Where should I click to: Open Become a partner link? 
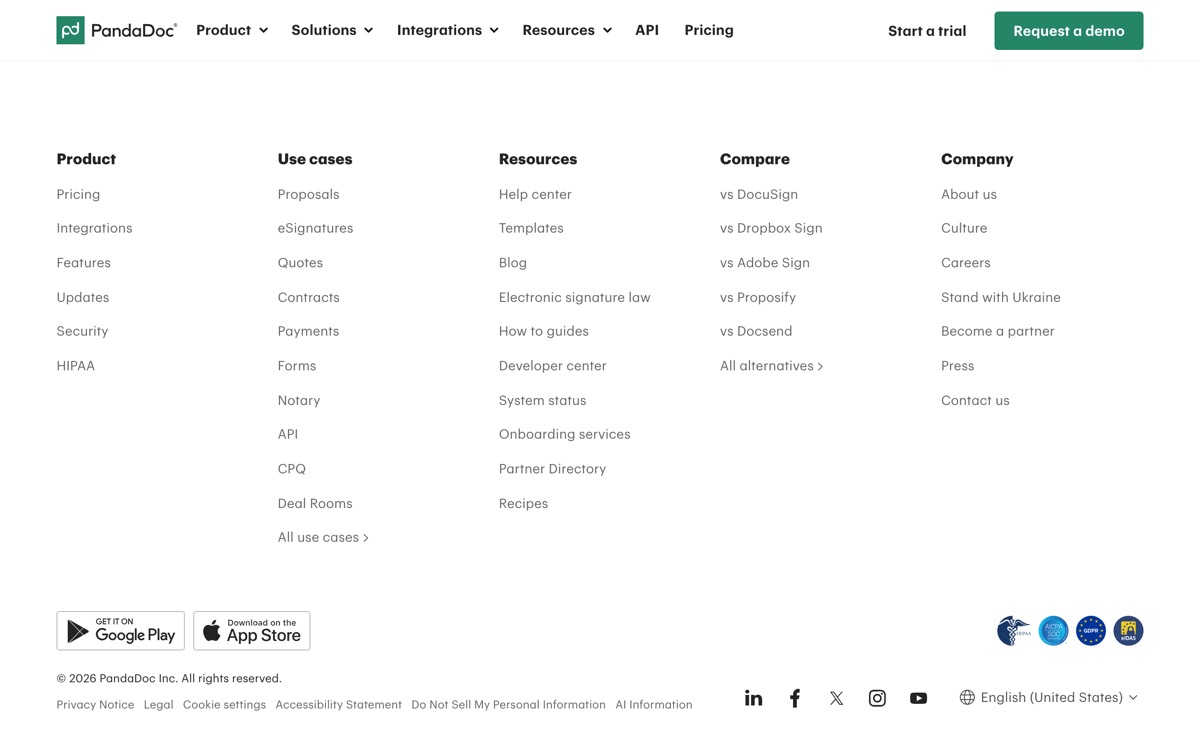[998, 331]
